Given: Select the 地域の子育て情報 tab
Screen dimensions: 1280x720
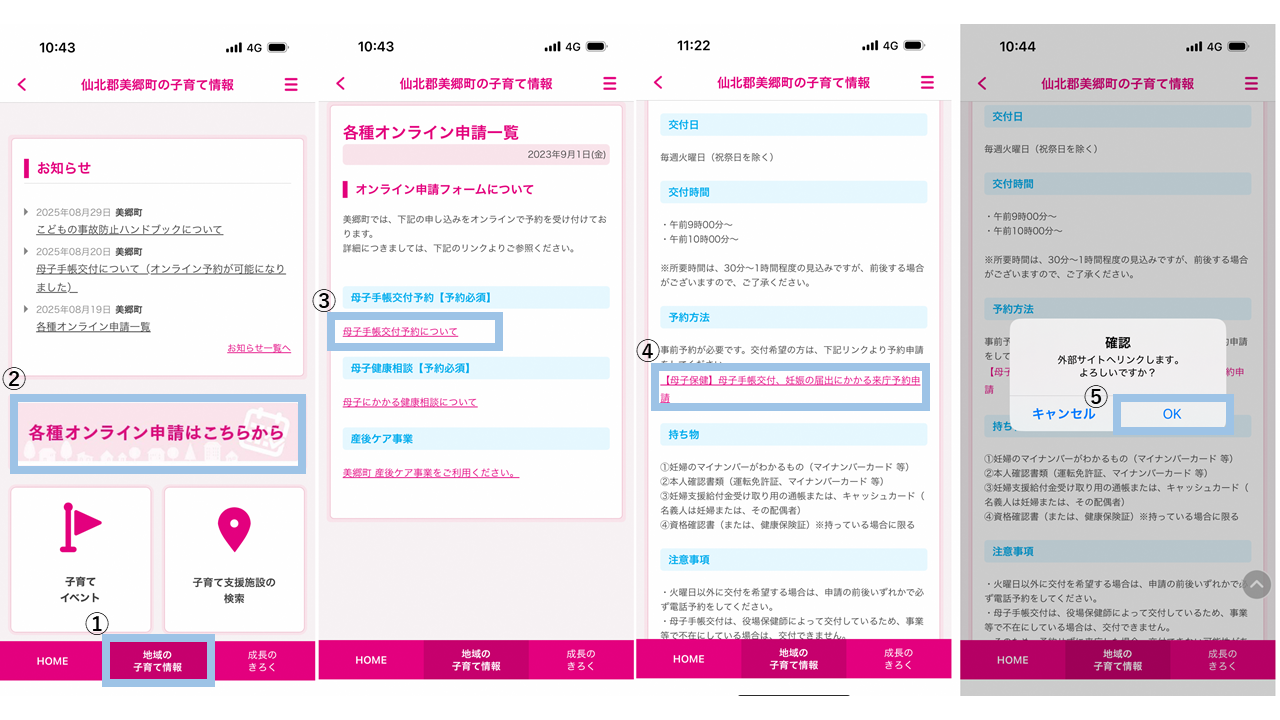Looking at the screenshot, I should (157, 661).
